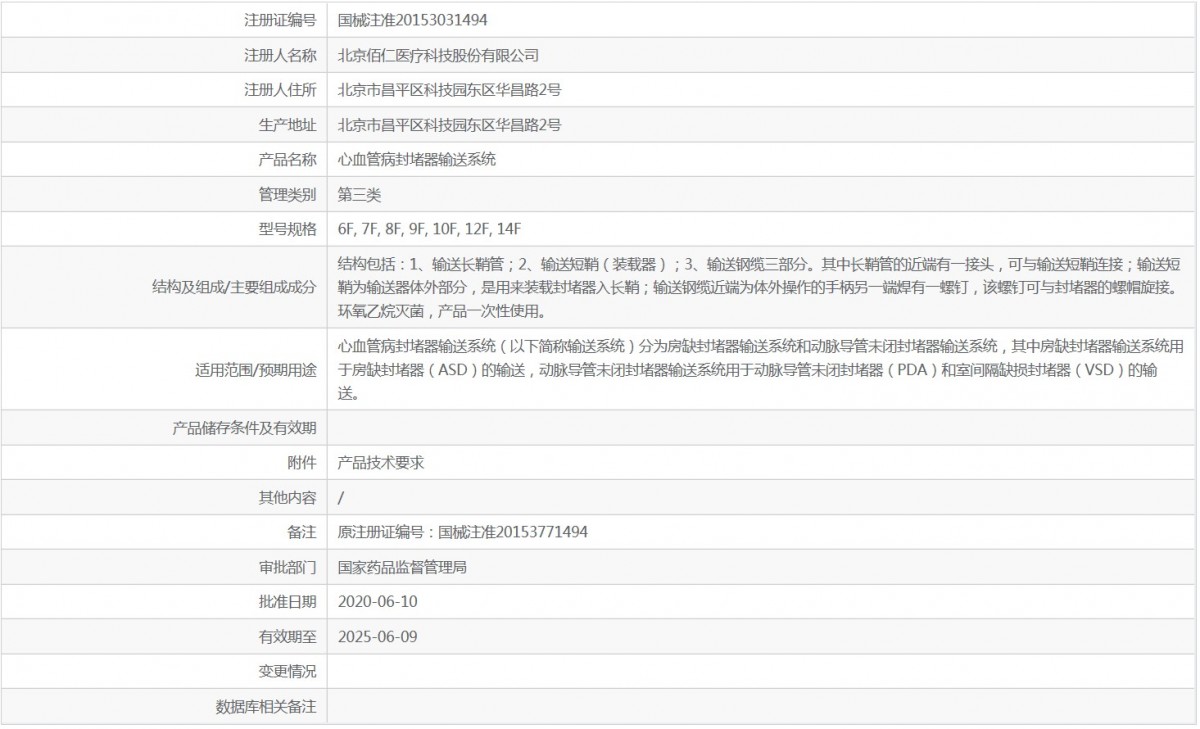The width and height of the screenshot is (1200, 729).
Task: Click the 变更情况 label
Action: [x=287, y=671]
